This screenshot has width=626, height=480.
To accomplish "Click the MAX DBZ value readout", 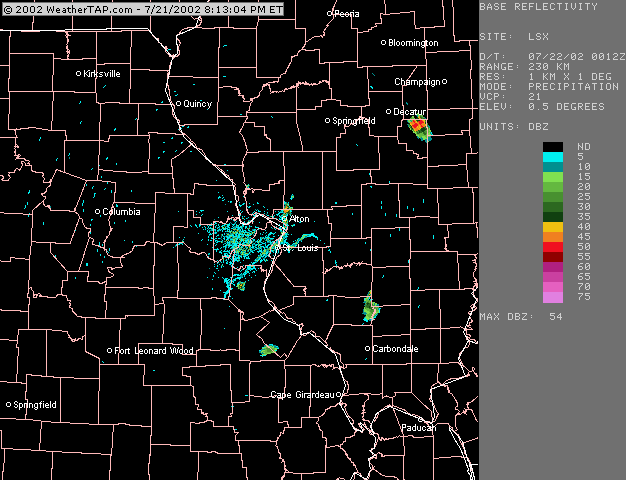I will [555, 316].
